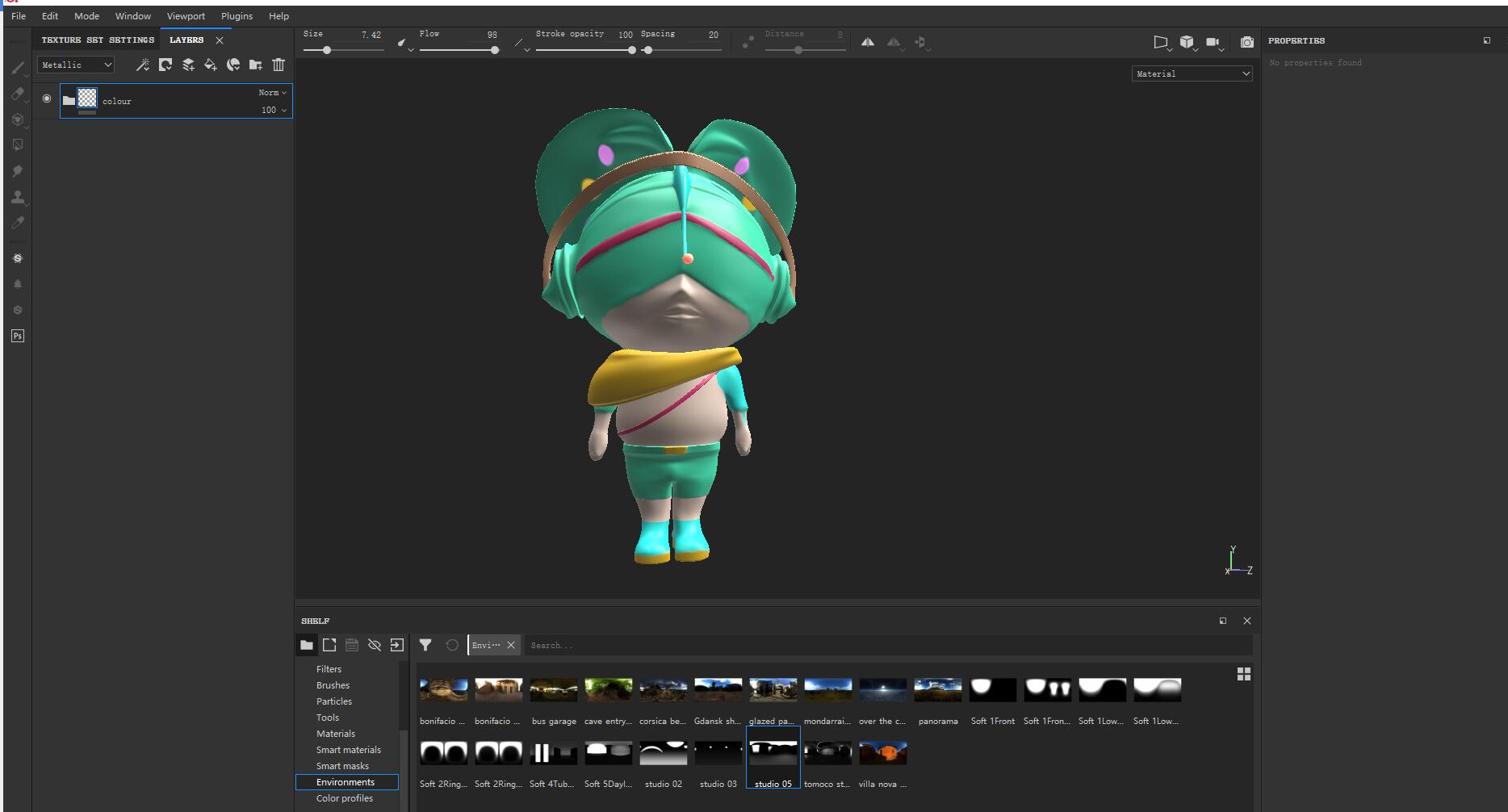The width and height of the screenshot is (1508, 812).
Task: Select the Paint brush tool
Action: (x=18, y=69)
